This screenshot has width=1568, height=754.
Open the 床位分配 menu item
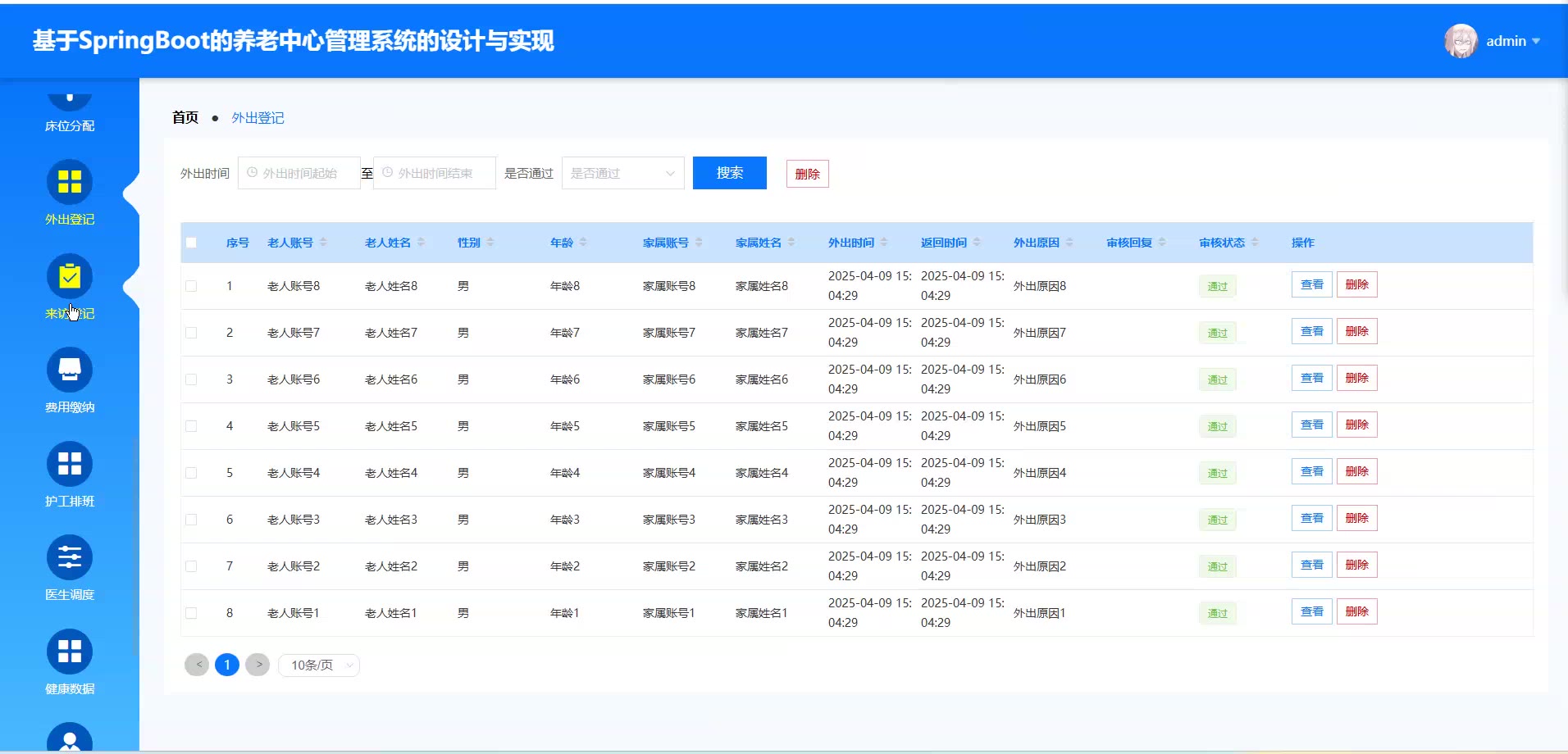(70, 125)
